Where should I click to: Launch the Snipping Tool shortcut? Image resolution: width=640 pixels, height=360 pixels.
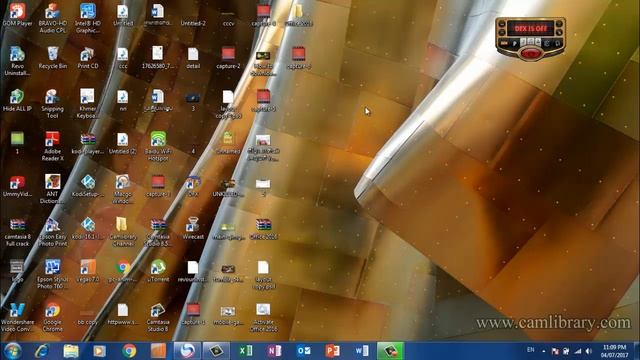click(x=53, y=104)
